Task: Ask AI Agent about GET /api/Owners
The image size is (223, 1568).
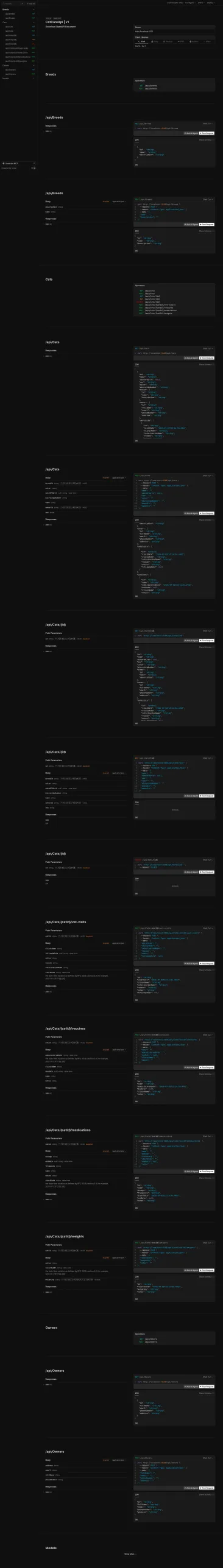Action: tap(191, 1387)
